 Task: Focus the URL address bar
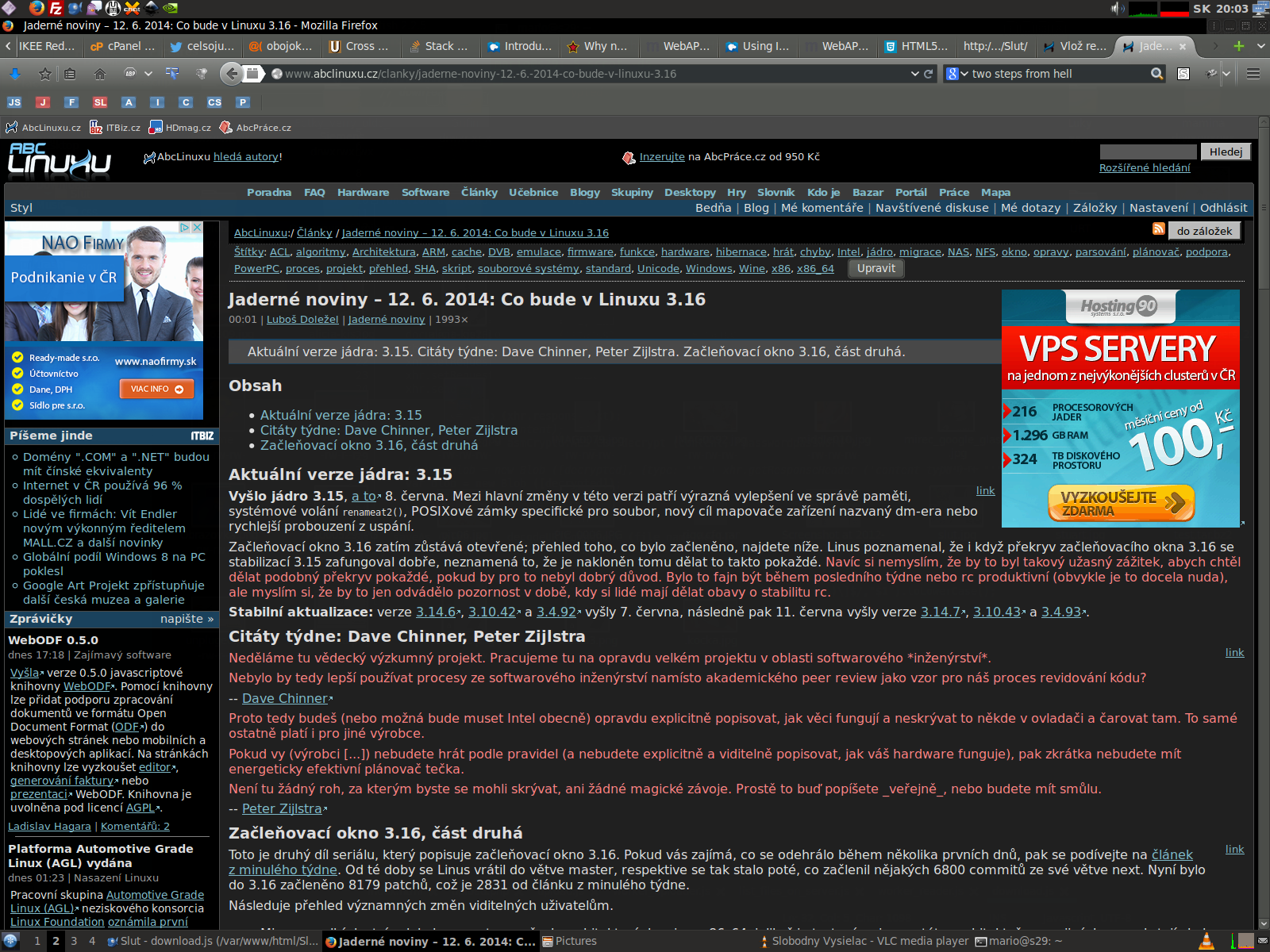[x=595, y=74]
